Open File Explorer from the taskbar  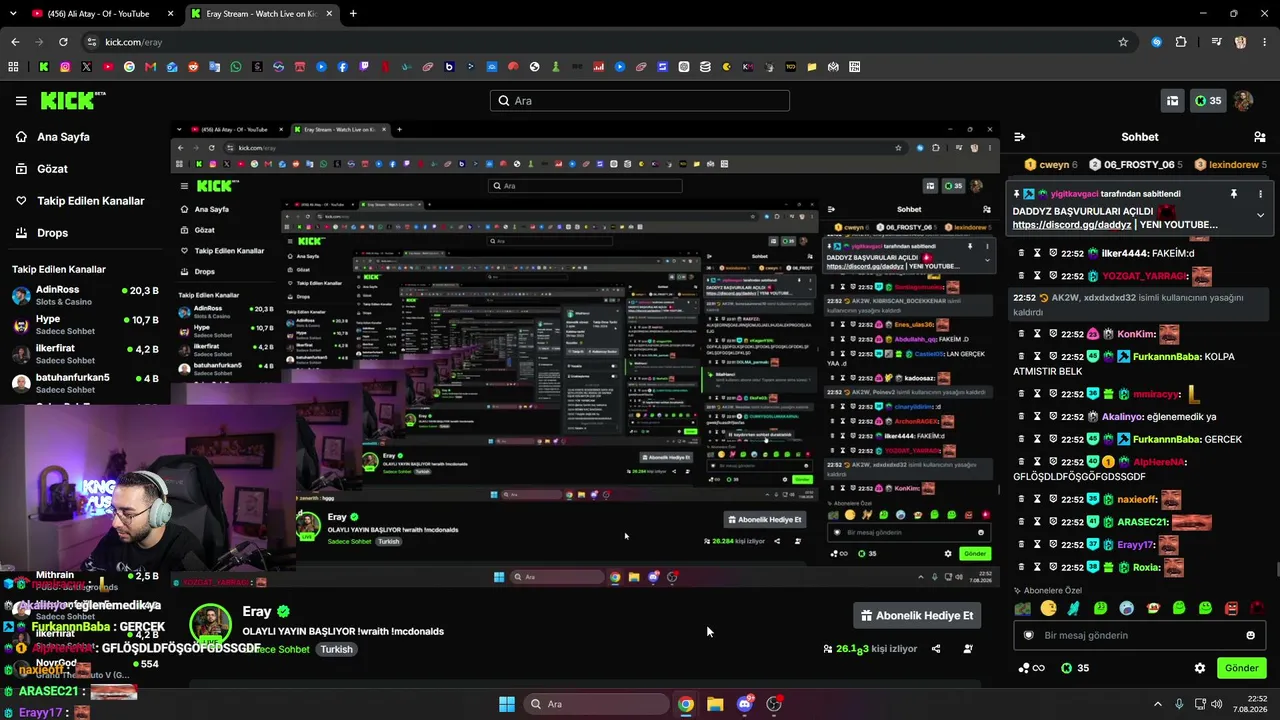[x=715, y=704]
